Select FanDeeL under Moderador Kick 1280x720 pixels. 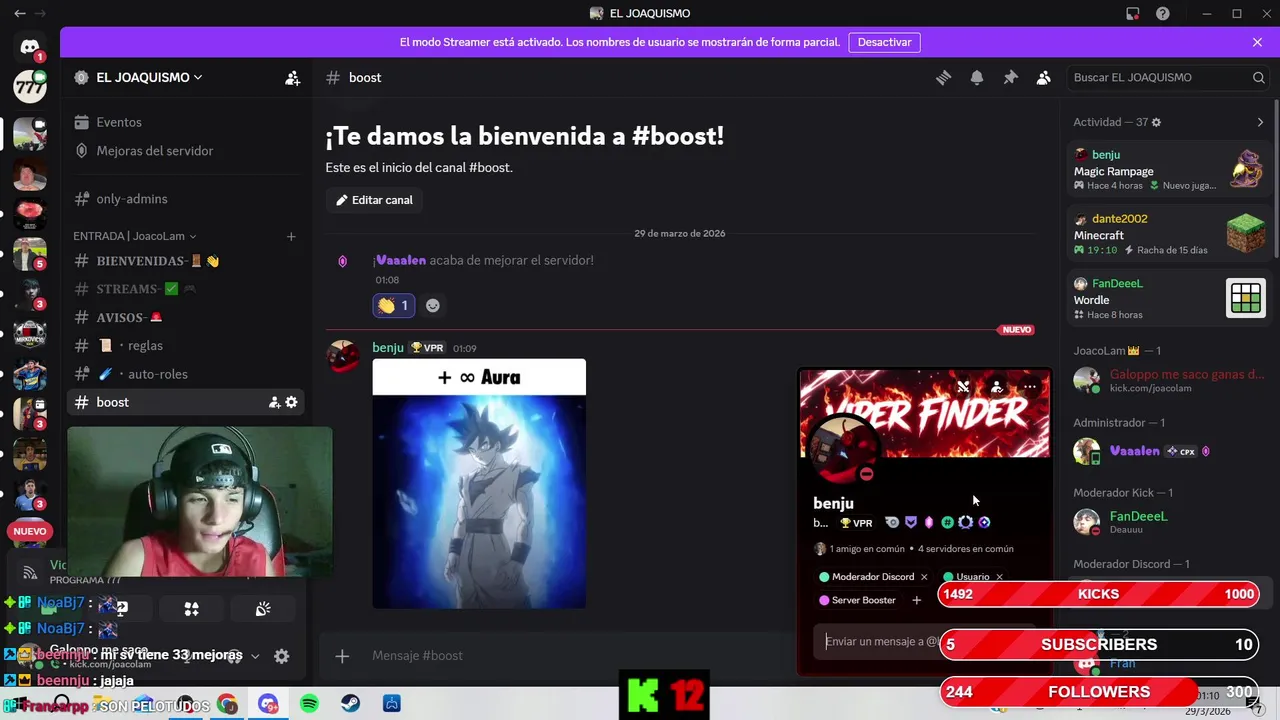(1168, 522)
